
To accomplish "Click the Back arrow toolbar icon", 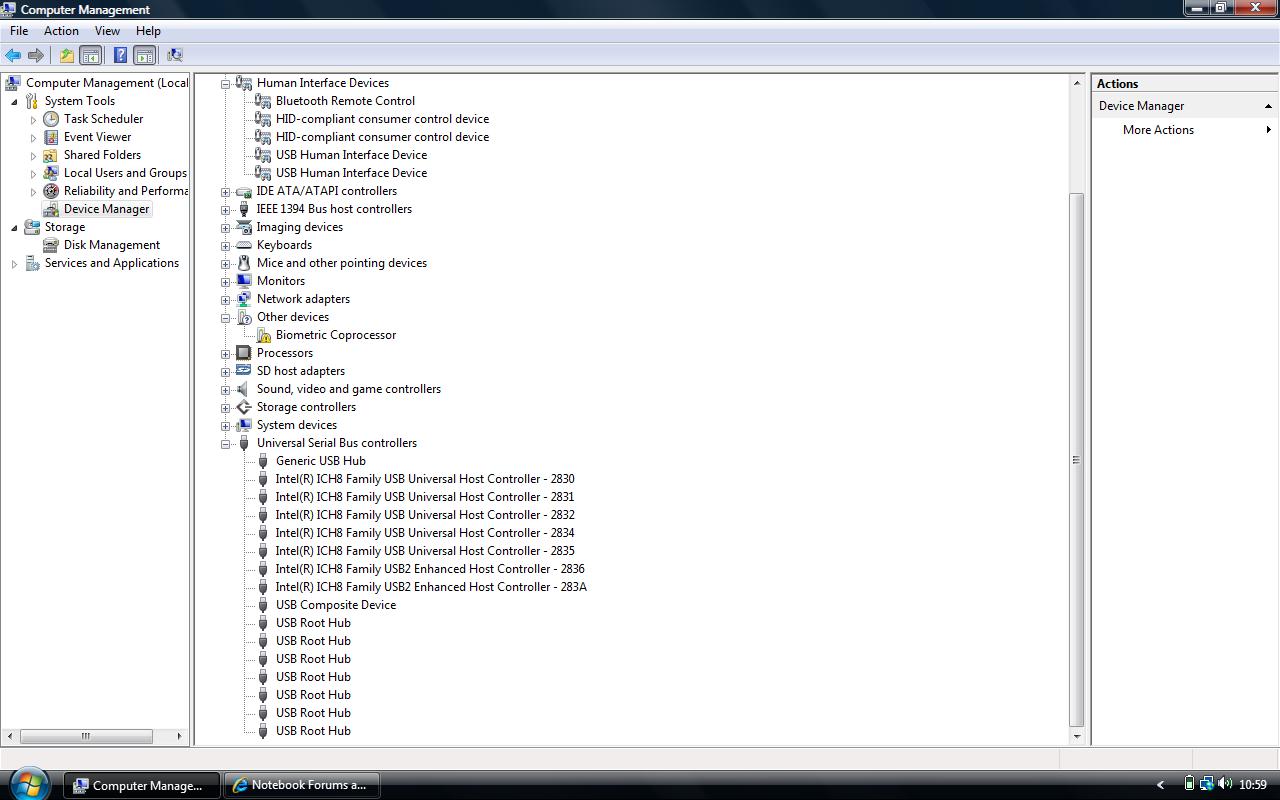I will pyautogui.click(x=13, y=55).
